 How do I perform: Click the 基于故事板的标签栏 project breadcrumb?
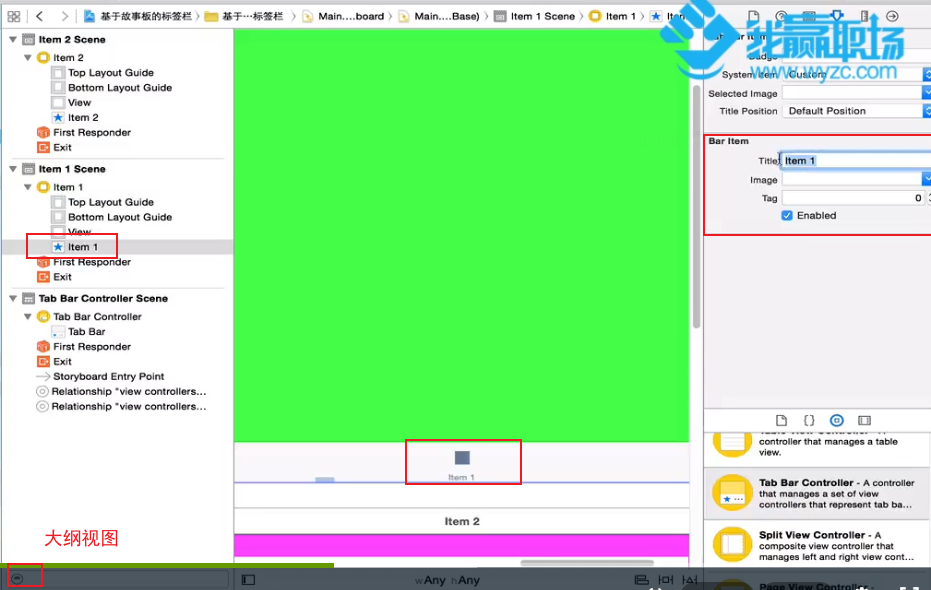[x=139, y=16]
